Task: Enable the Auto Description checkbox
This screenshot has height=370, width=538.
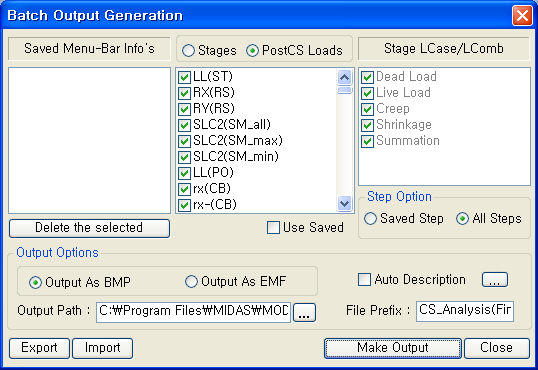Action: tap(364, 279)
